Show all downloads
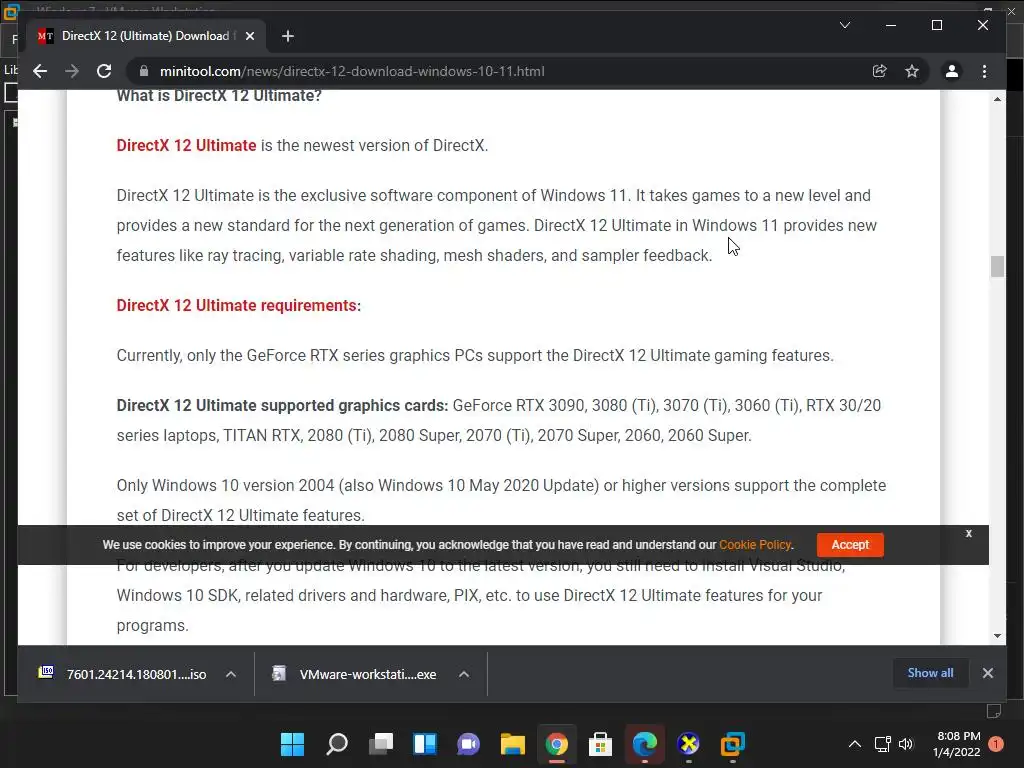 tap(930, 673)
